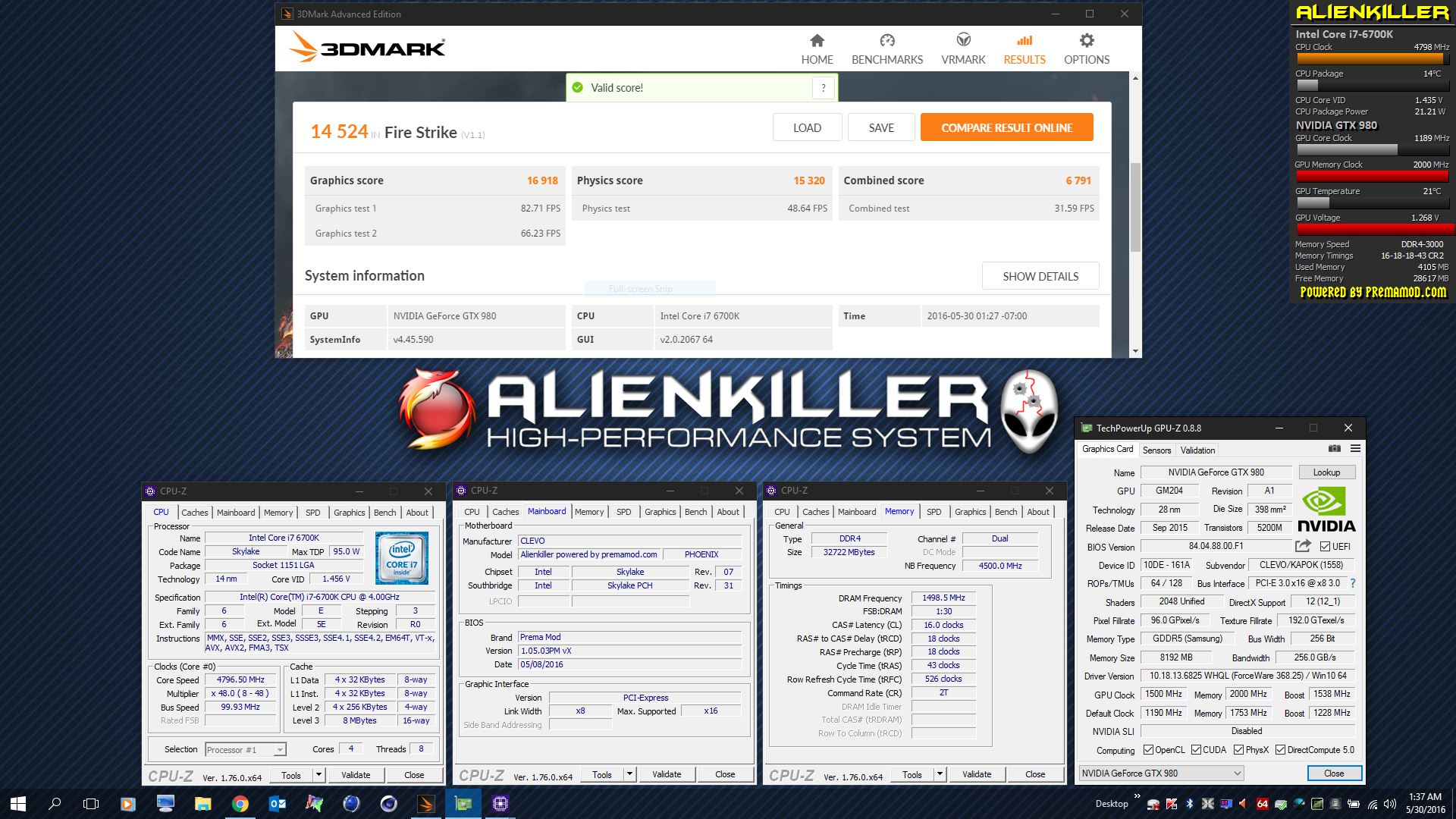Open the Processor #1 selection dropdown

(x=279, y=750)
